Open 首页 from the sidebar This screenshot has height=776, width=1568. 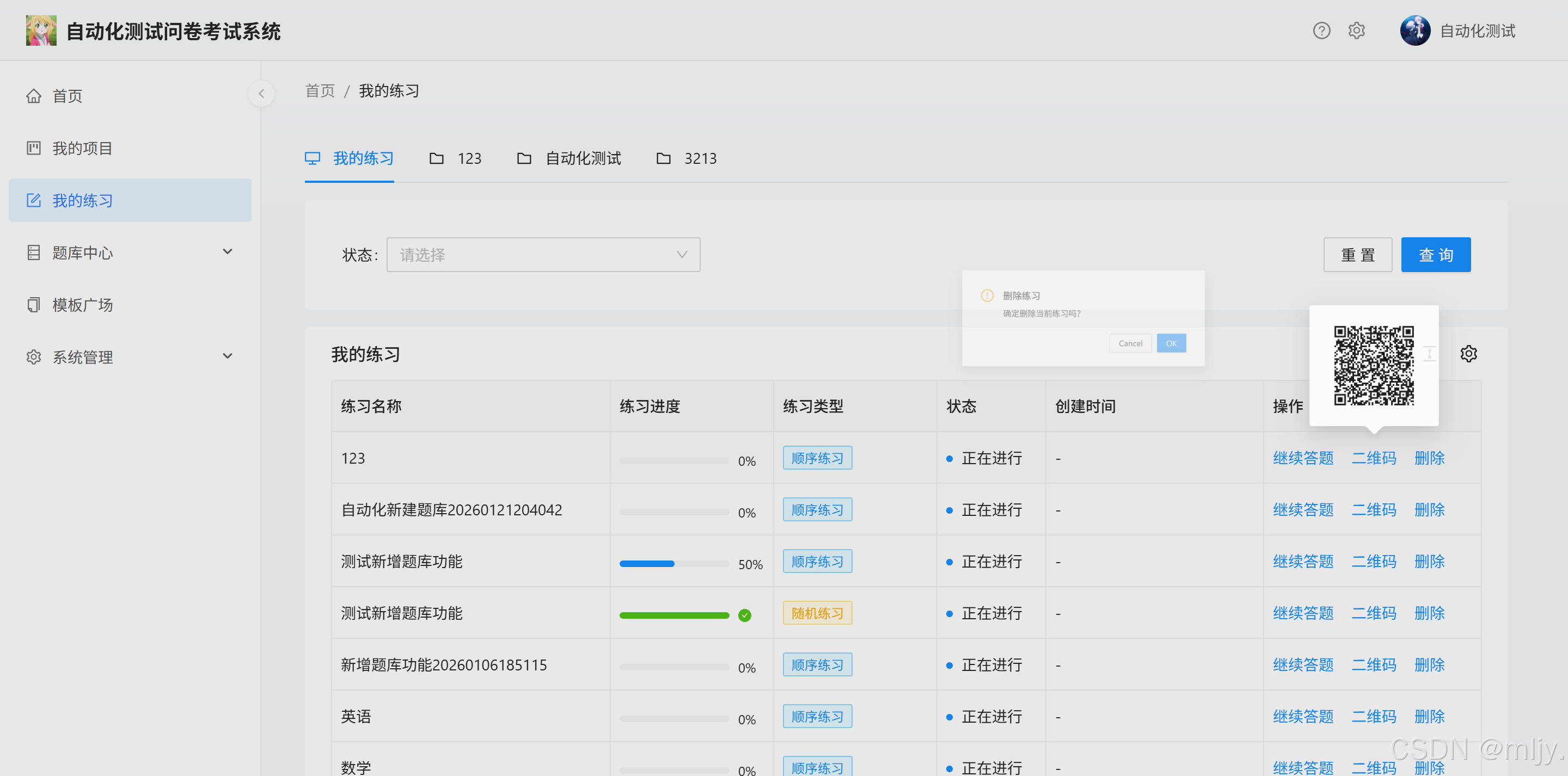tap(67, 96)
